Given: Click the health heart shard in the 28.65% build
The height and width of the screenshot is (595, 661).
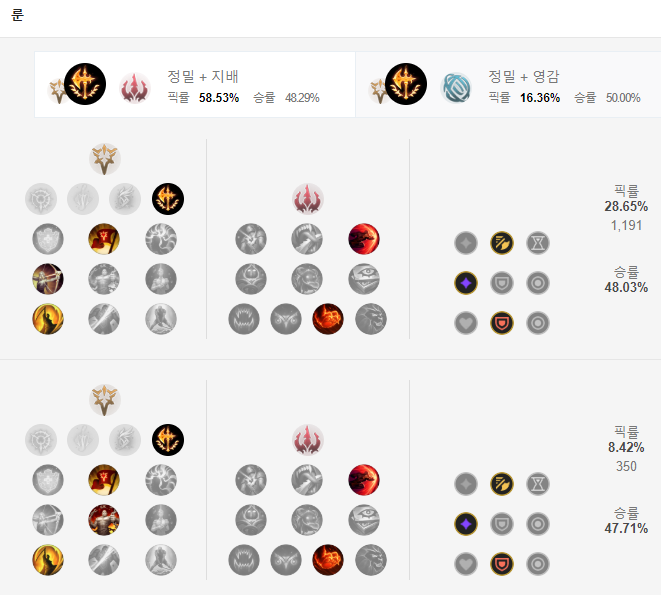Looking at the screenshot, I should click(x=466, y=323).
